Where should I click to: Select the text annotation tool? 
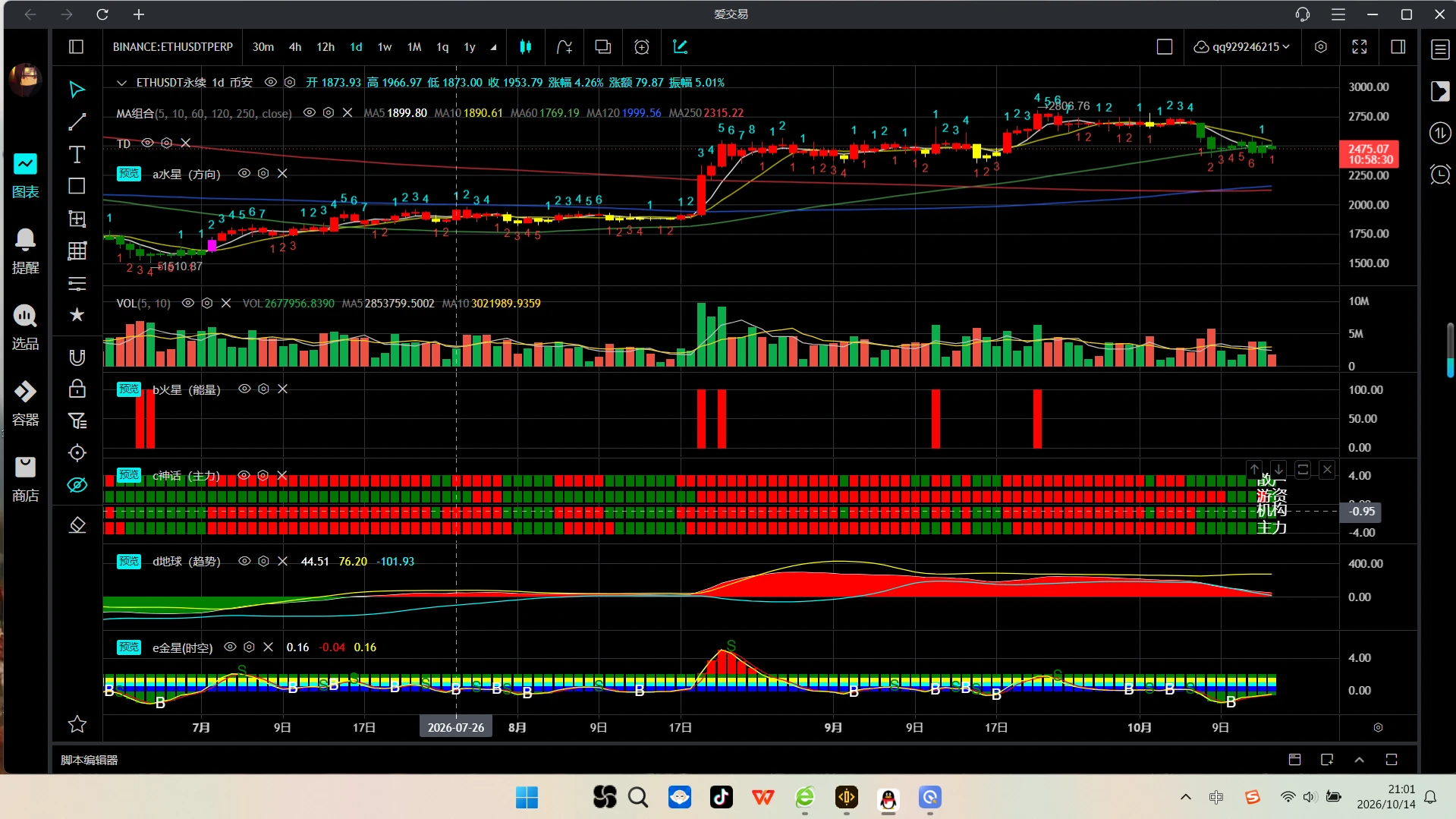77,155
